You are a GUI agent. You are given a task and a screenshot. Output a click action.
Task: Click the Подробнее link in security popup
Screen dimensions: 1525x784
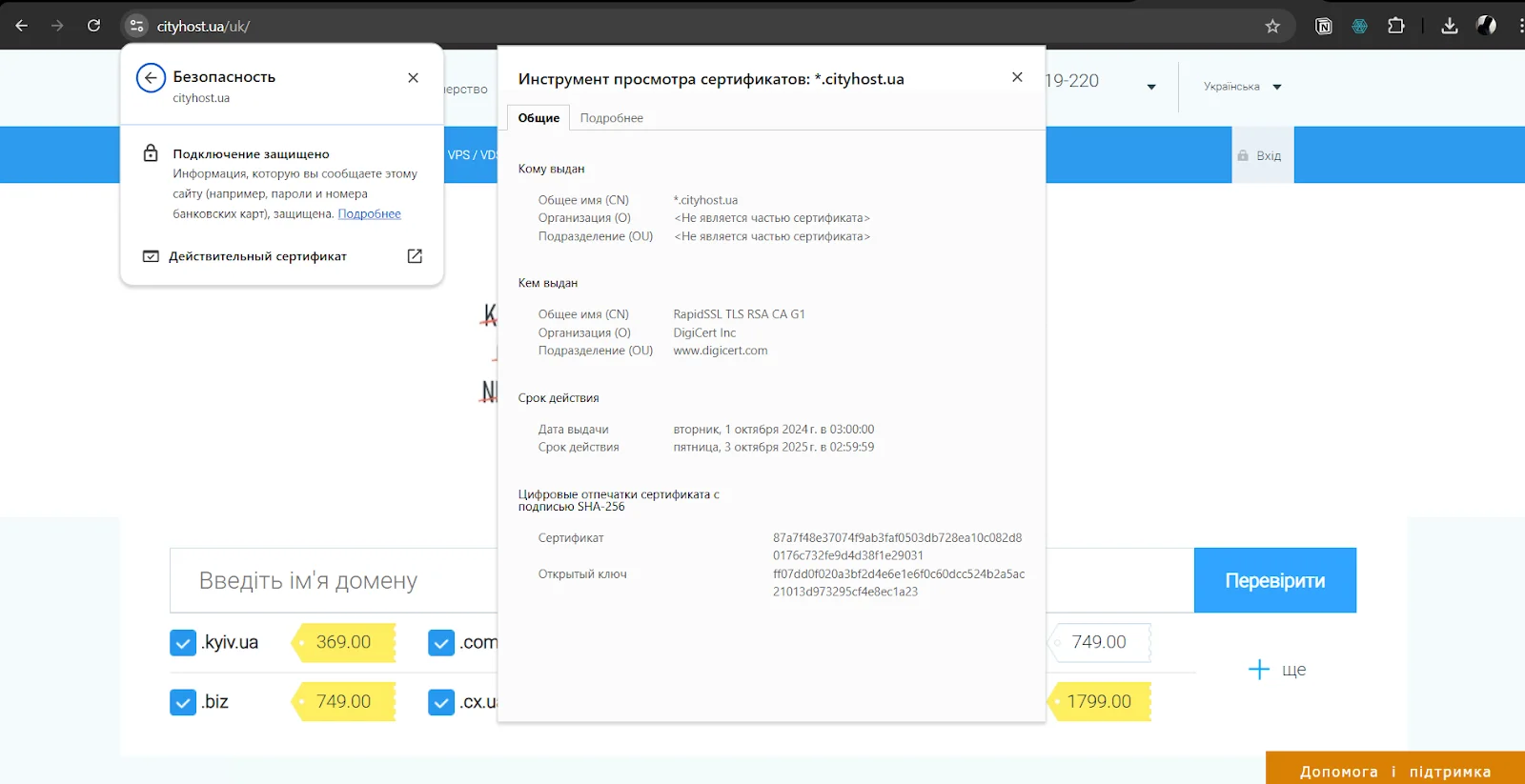(x=370, y=214)
